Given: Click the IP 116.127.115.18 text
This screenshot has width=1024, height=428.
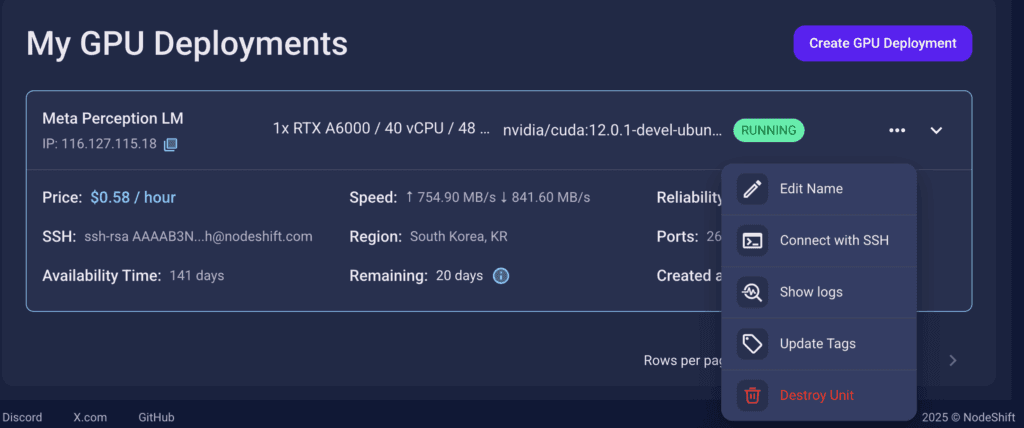Looking at the screenshot, I should coord(99,144).
